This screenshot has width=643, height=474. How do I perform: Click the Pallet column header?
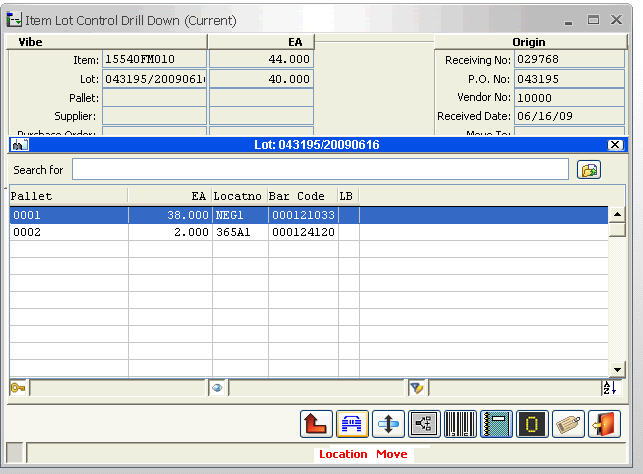click(x=68, y=196)
